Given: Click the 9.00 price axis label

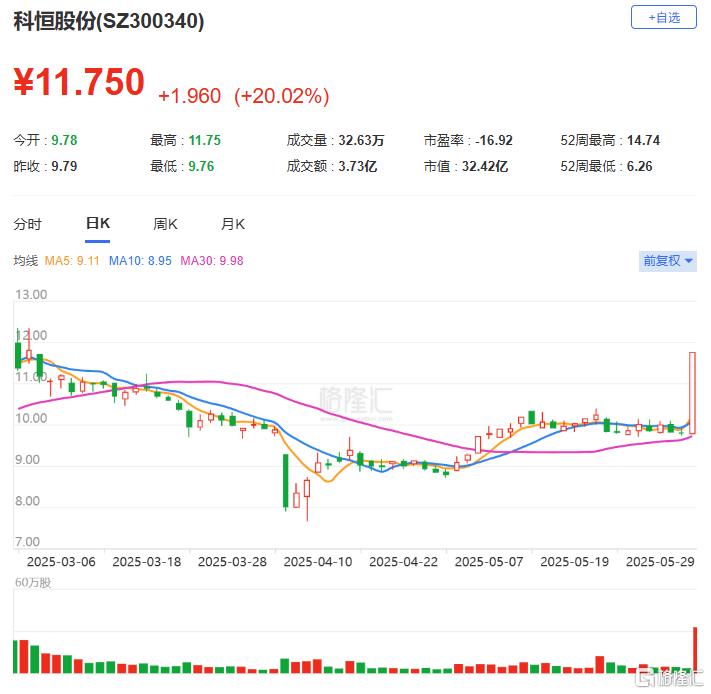Looking at the screenshot, I should click(x=27, y=460).
